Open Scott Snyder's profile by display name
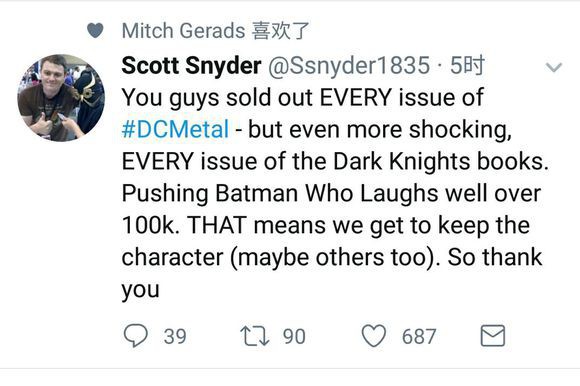580x386 pixels. [x=191, y=65]
